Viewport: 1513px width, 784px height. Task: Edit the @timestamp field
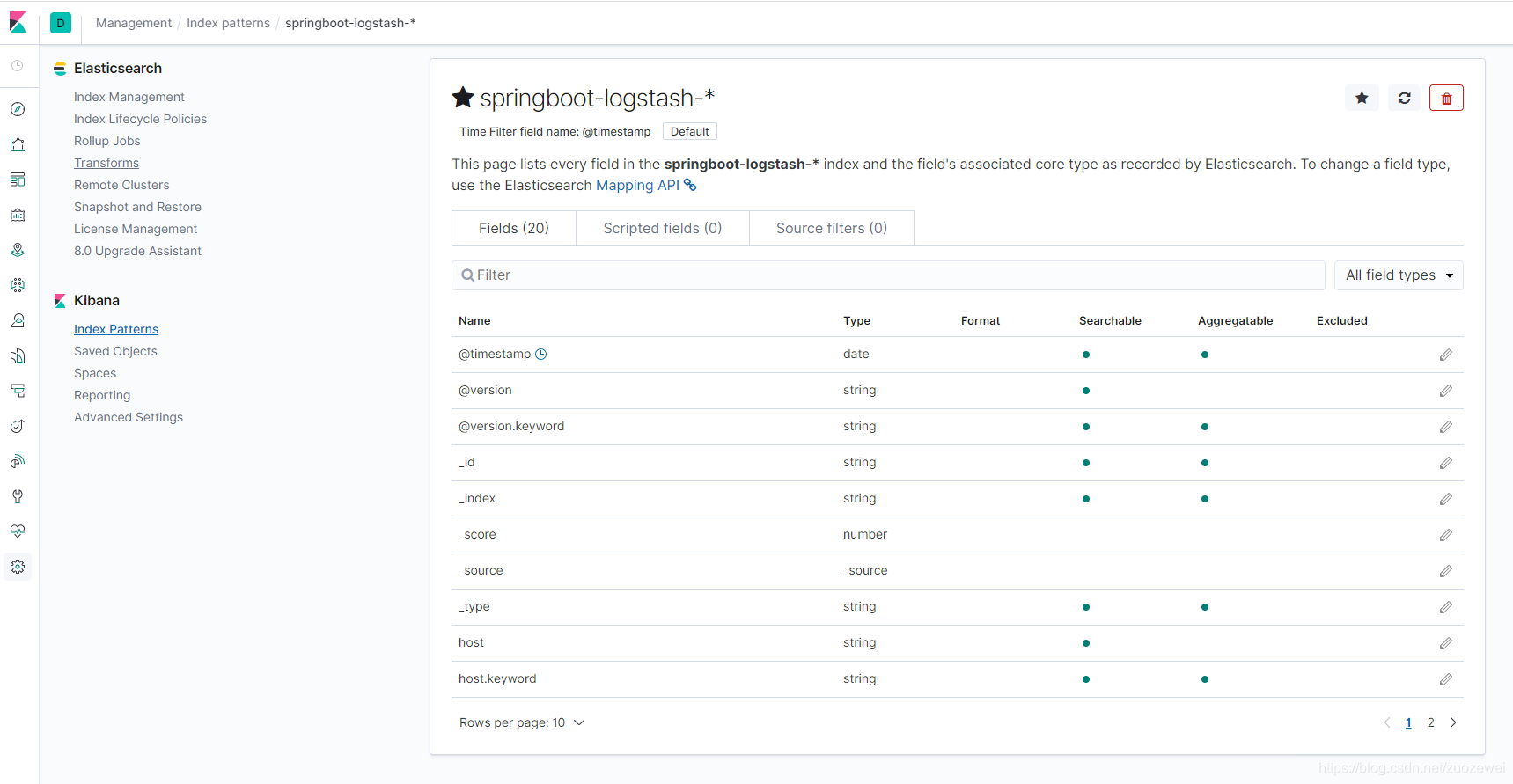[1445, 355]
